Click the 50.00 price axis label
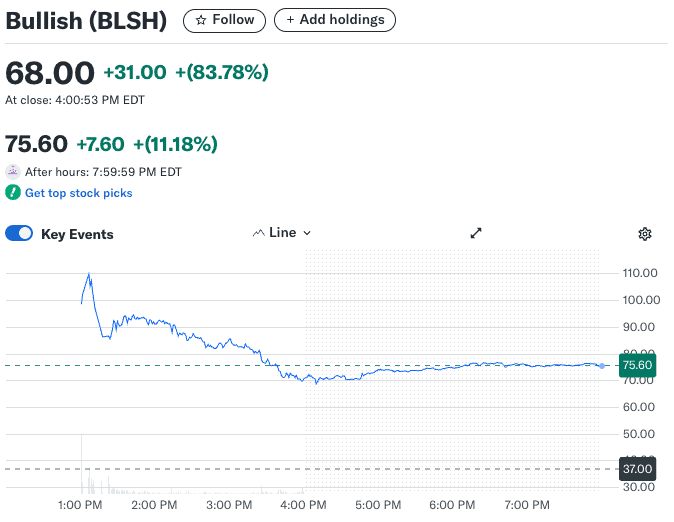This screenshot has height=522, width=674. [x=639, y=434]
